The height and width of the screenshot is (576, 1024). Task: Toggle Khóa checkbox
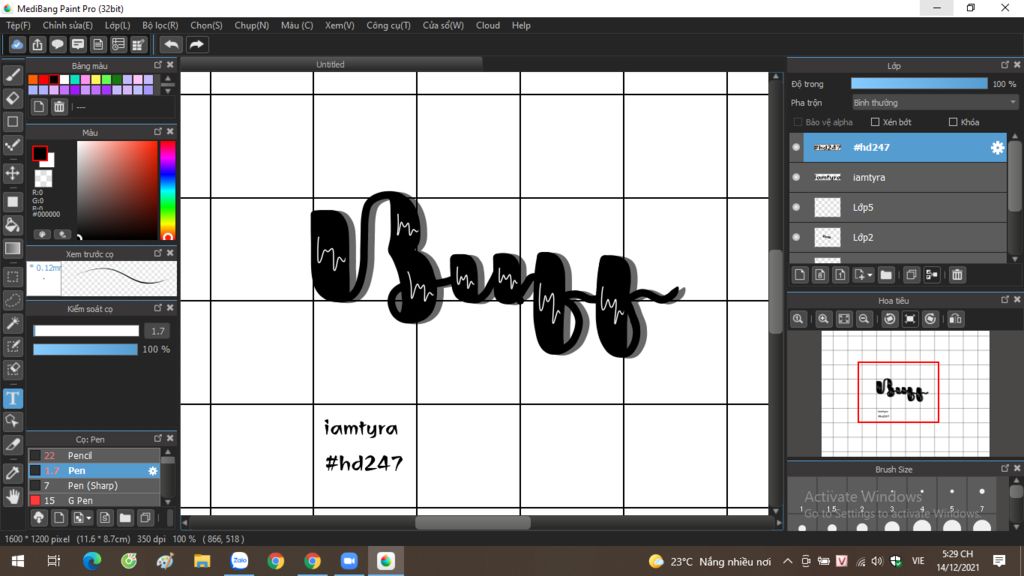[x=953, y=122]
